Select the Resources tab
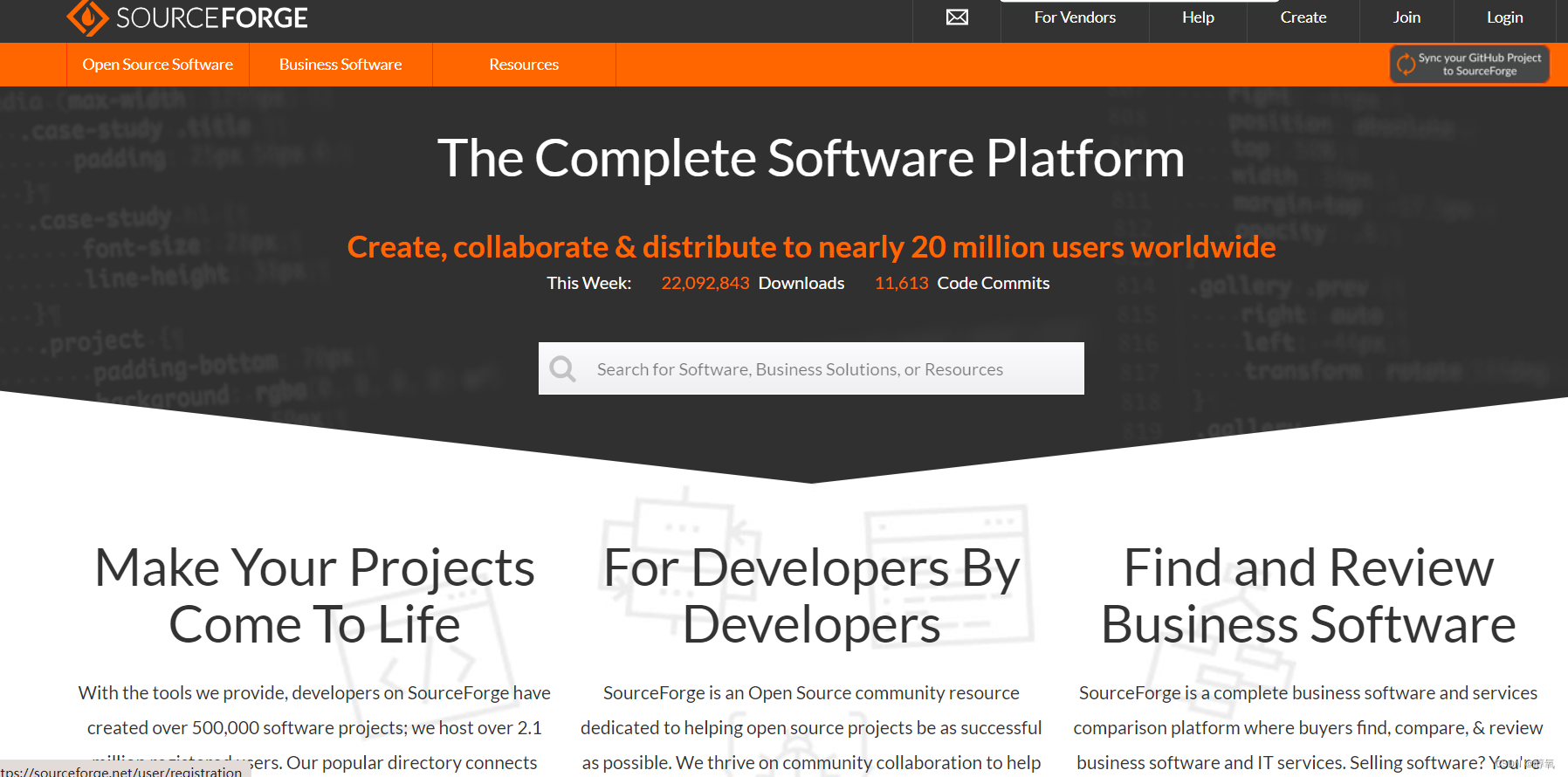The image size is (1568, 777). 524,65
